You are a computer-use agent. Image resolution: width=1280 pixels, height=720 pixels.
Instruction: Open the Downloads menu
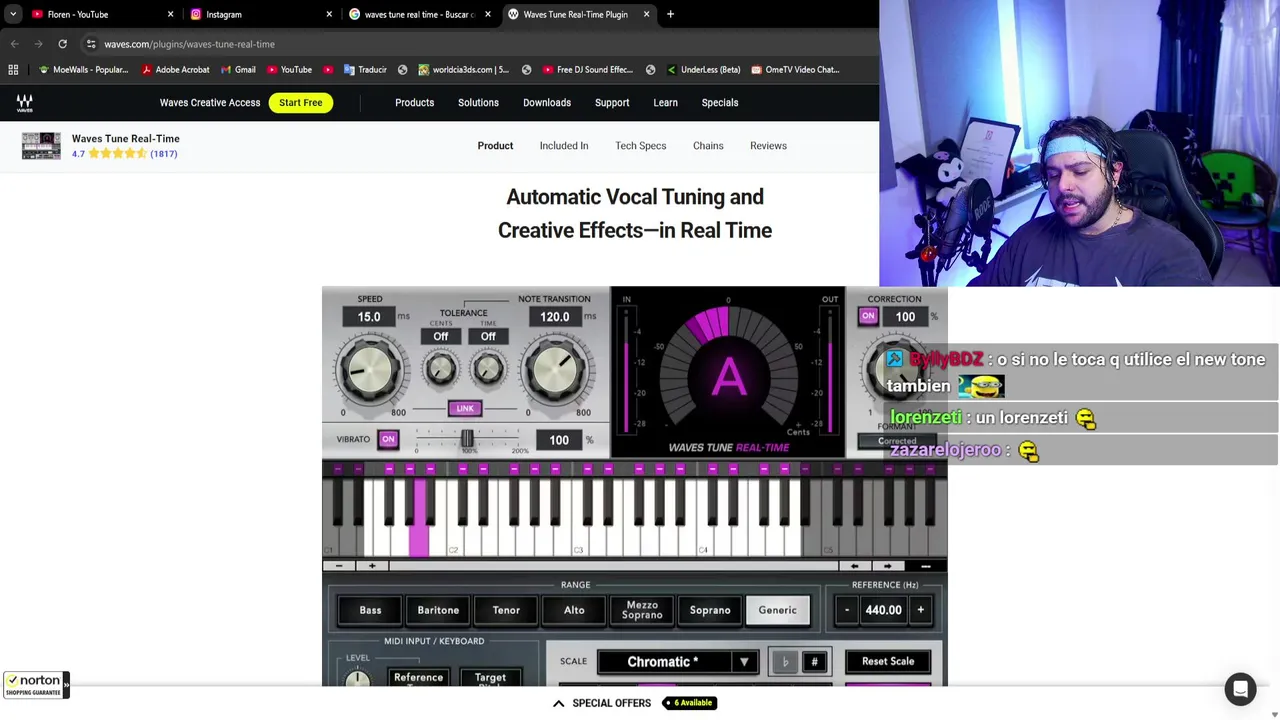pyautogui.click(x=547, y=103)
